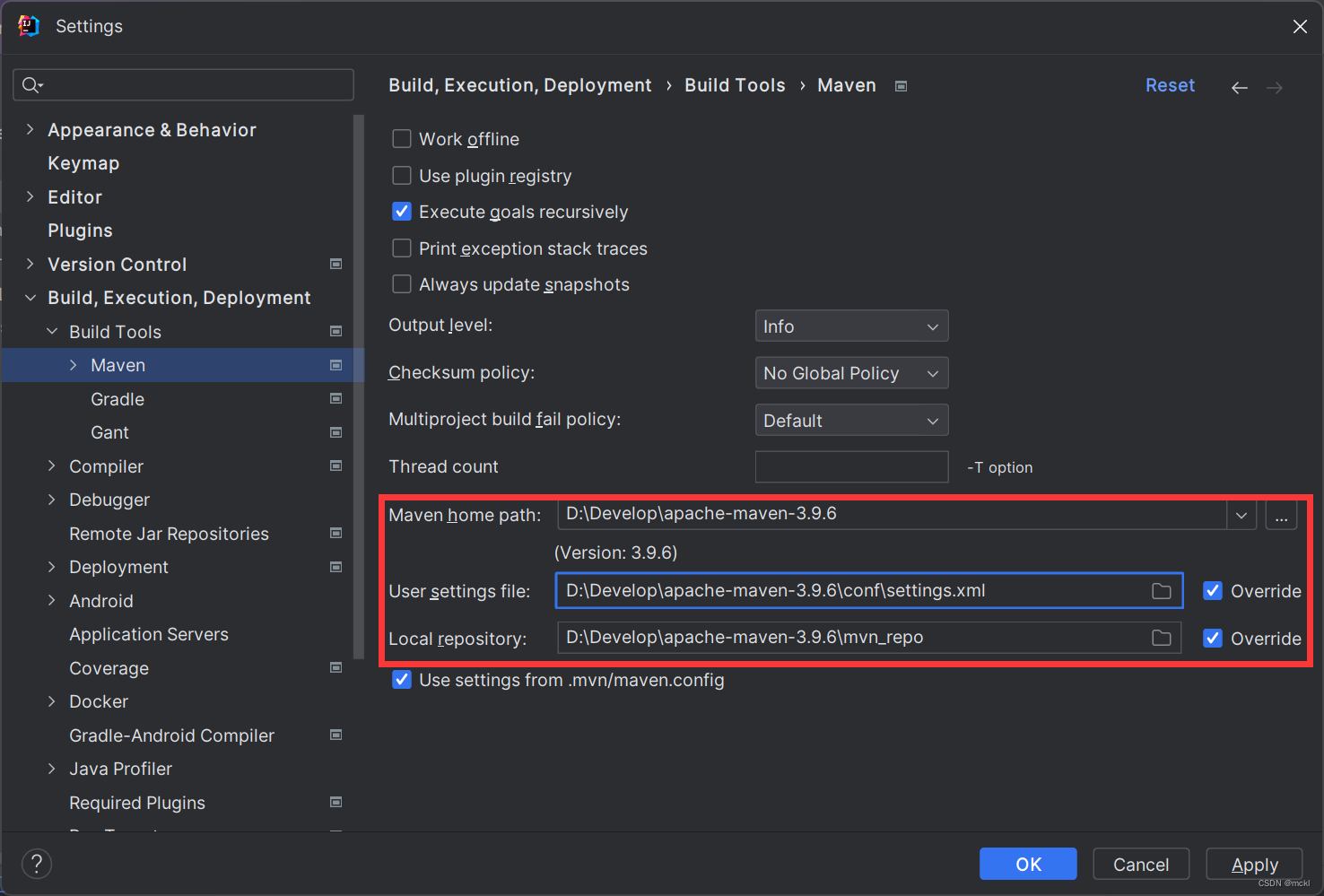Click the search magnifier icon in settings
Screen dimensions: 1324x896
[32, 85]
